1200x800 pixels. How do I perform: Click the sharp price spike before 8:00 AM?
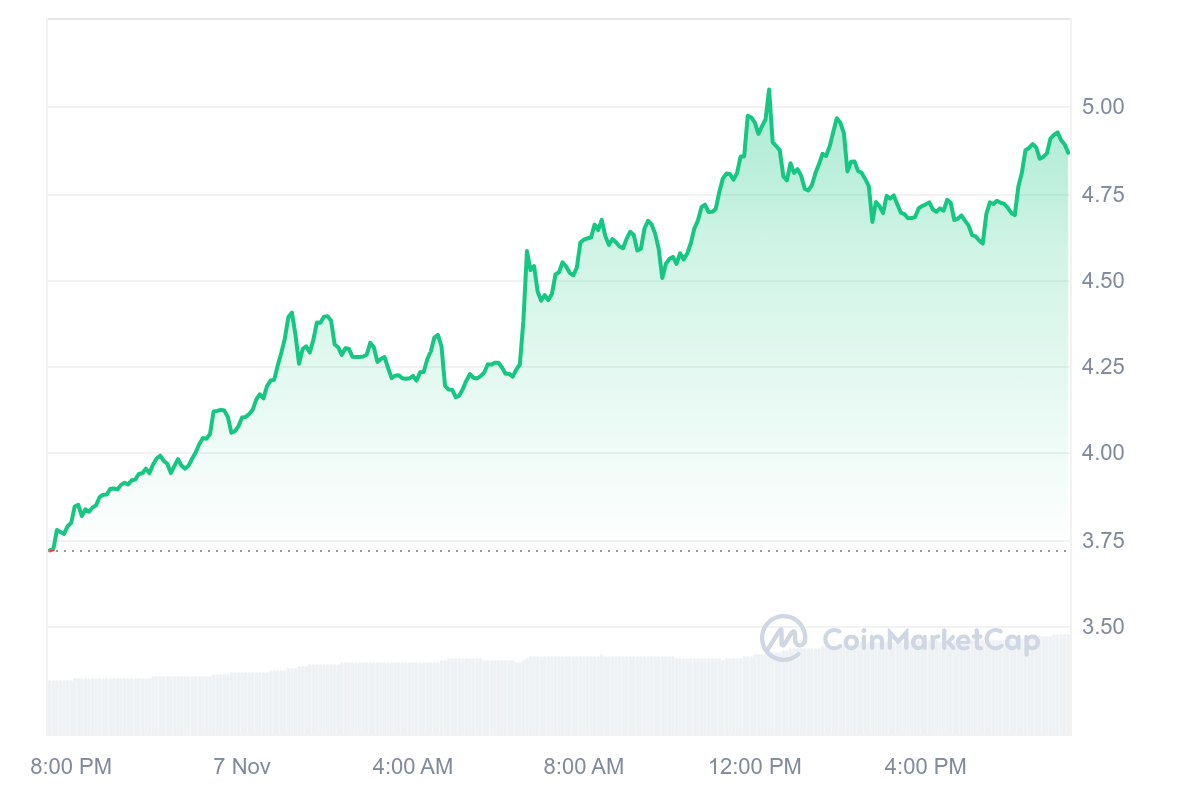[x=527, y=252]
